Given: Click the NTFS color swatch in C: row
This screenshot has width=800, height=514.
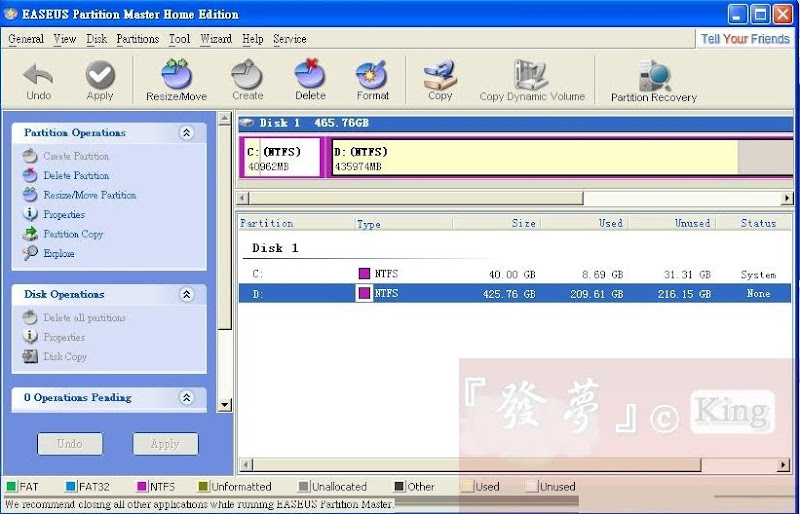Looking at the screenshot, I should pyautogui.click(x=364, y=274).
